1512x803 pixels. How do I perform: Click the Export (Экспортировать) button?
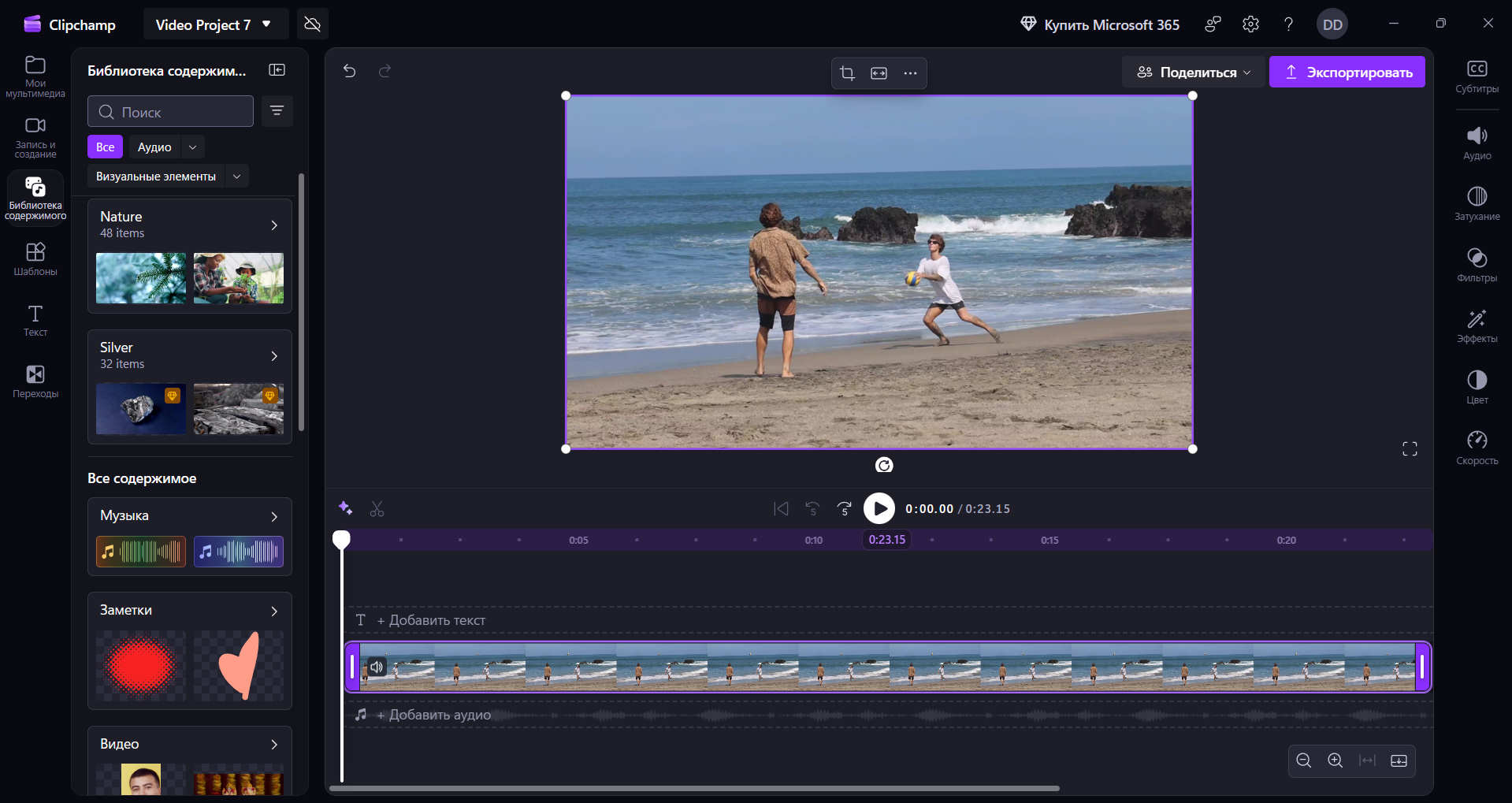tap(1347, 72)
